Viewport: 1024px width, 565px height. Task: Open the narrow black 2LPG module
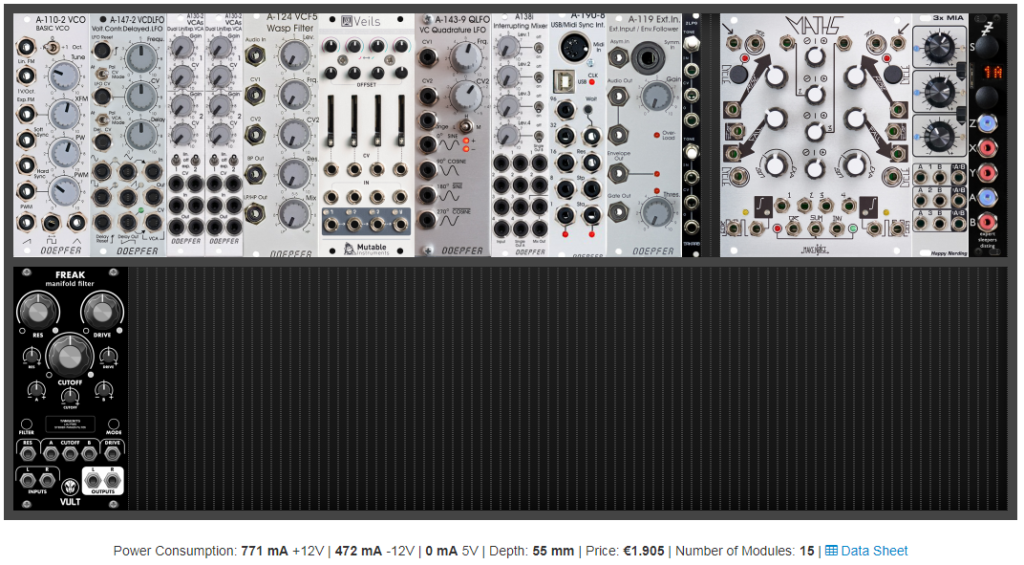click(691, 135)
